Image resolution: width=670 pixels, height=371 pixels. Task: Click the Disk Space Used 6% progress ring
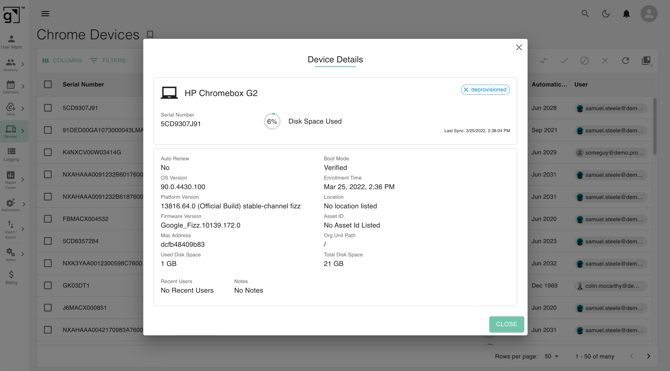pos(272,121)
